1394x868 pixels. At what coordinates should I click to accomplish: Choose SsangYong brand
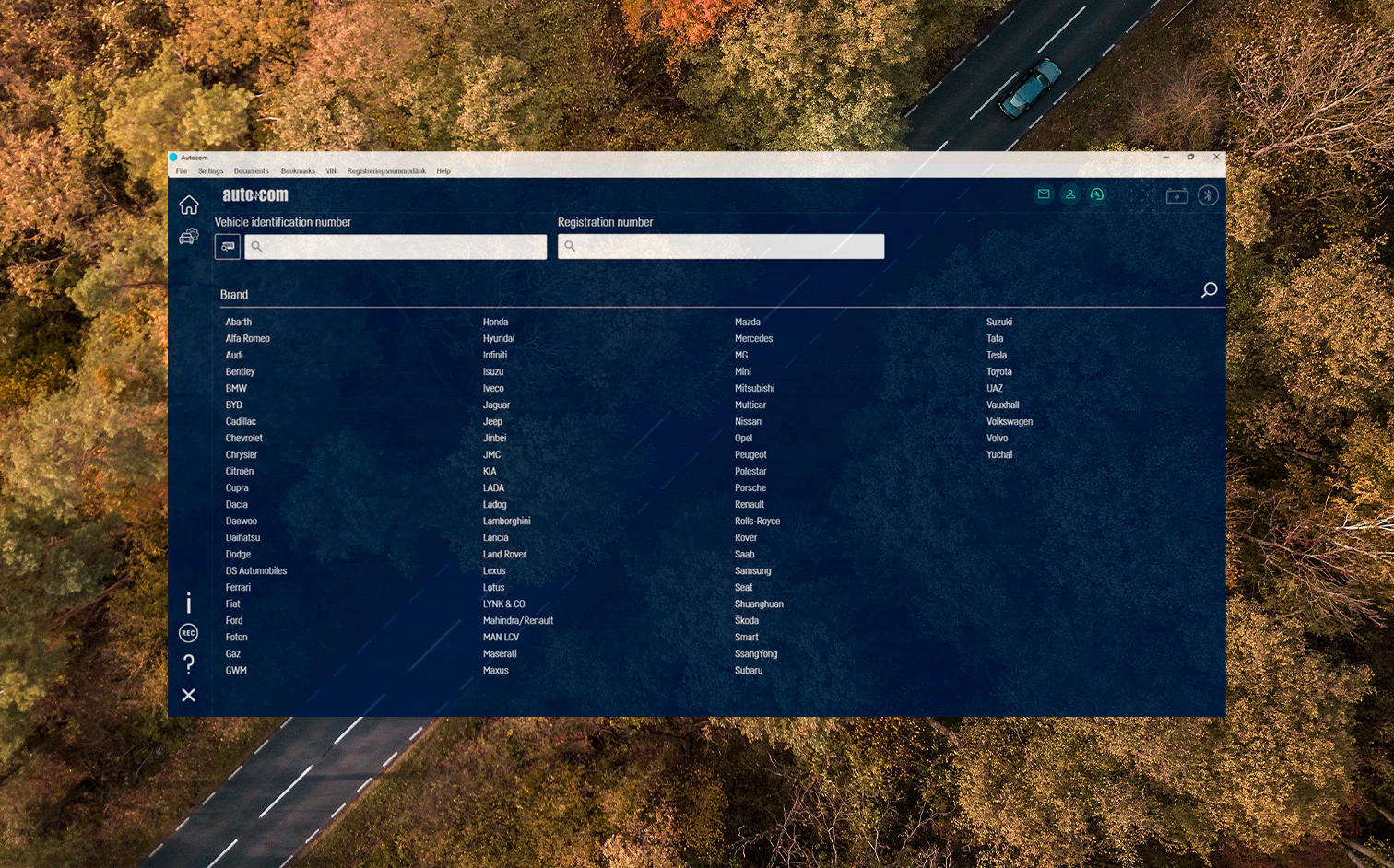click(756, 654)
